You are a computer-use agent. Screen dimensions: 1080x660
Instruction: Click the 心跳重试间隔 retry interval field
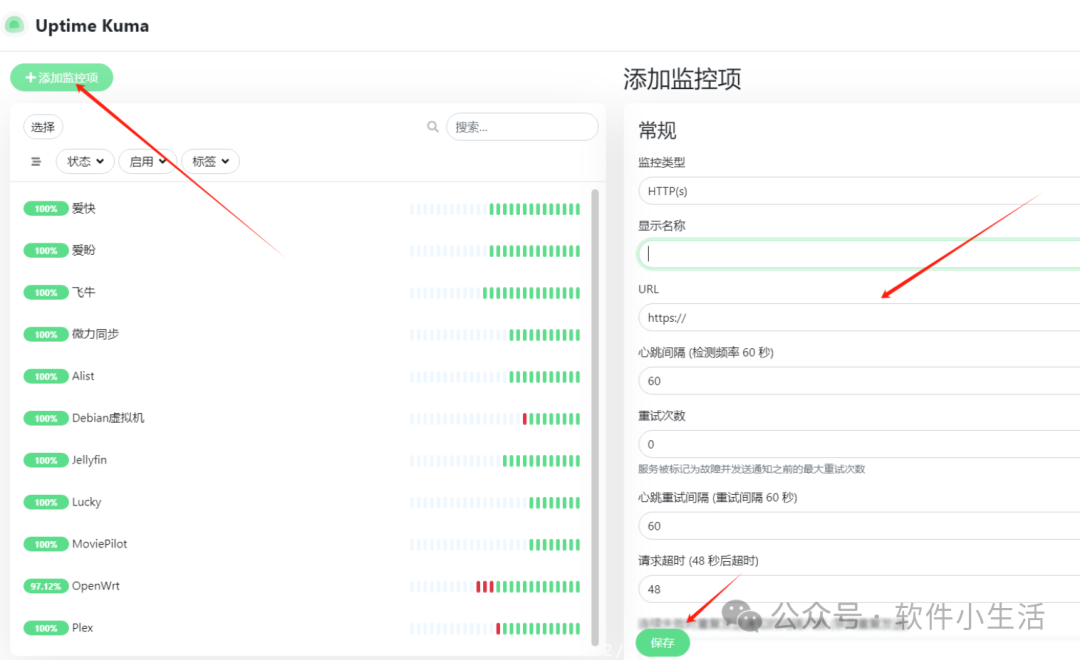(859, 526)
